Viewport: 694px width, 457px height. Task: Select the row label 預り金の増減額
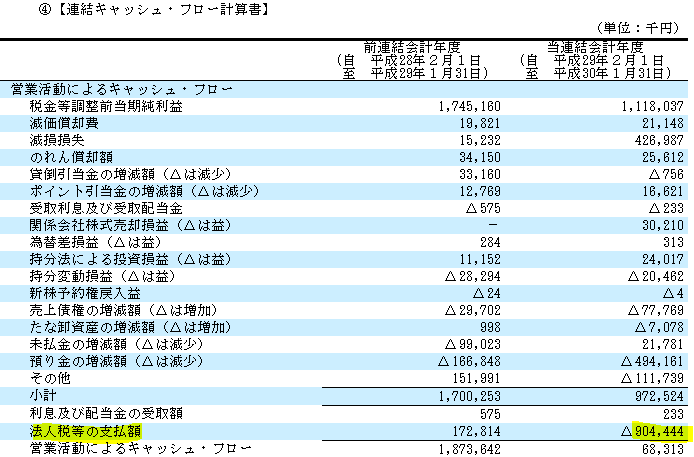click(x=78, y=361)
